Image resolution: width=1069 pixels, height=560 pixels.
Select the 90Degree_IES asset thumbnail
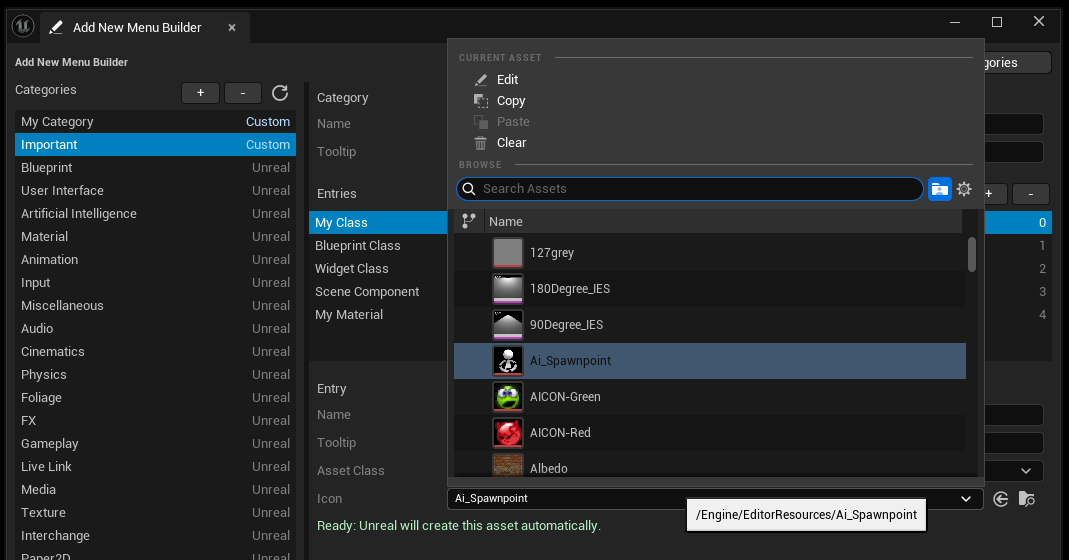(x=508, y=325)
